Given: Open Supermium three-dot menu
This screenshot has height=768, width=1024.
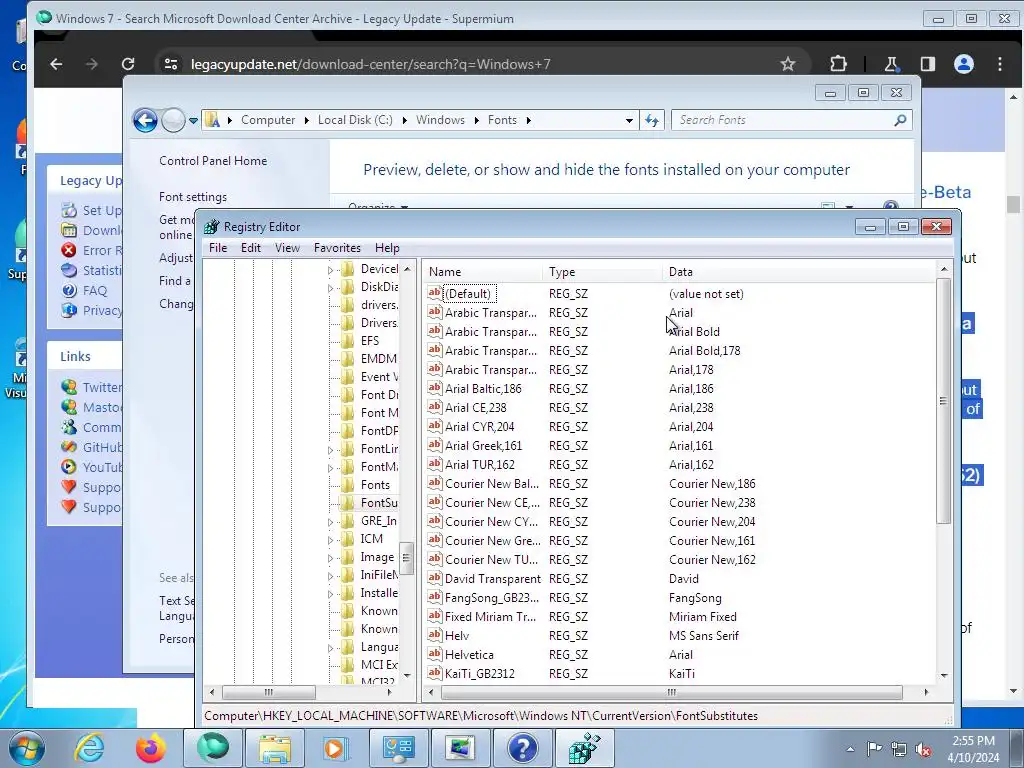Looking at the screenshot, I should [1000, 64].
